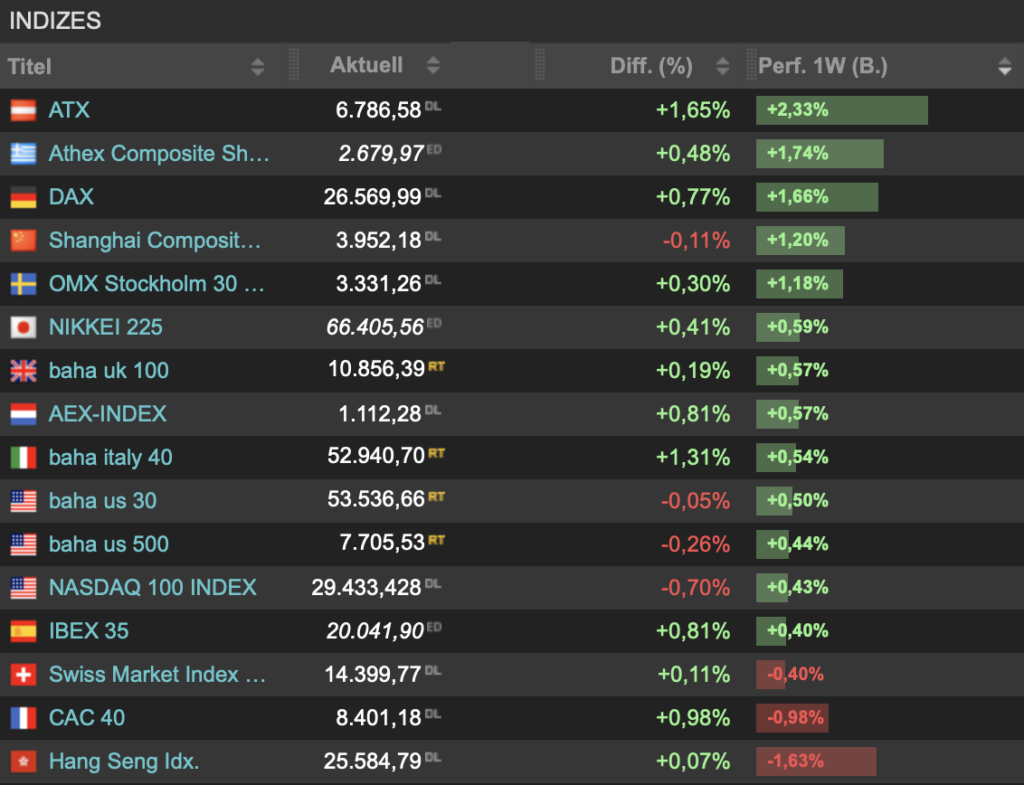Click the Austria flag icon beside ATX
1024x785 pixels.
(24, 110)
